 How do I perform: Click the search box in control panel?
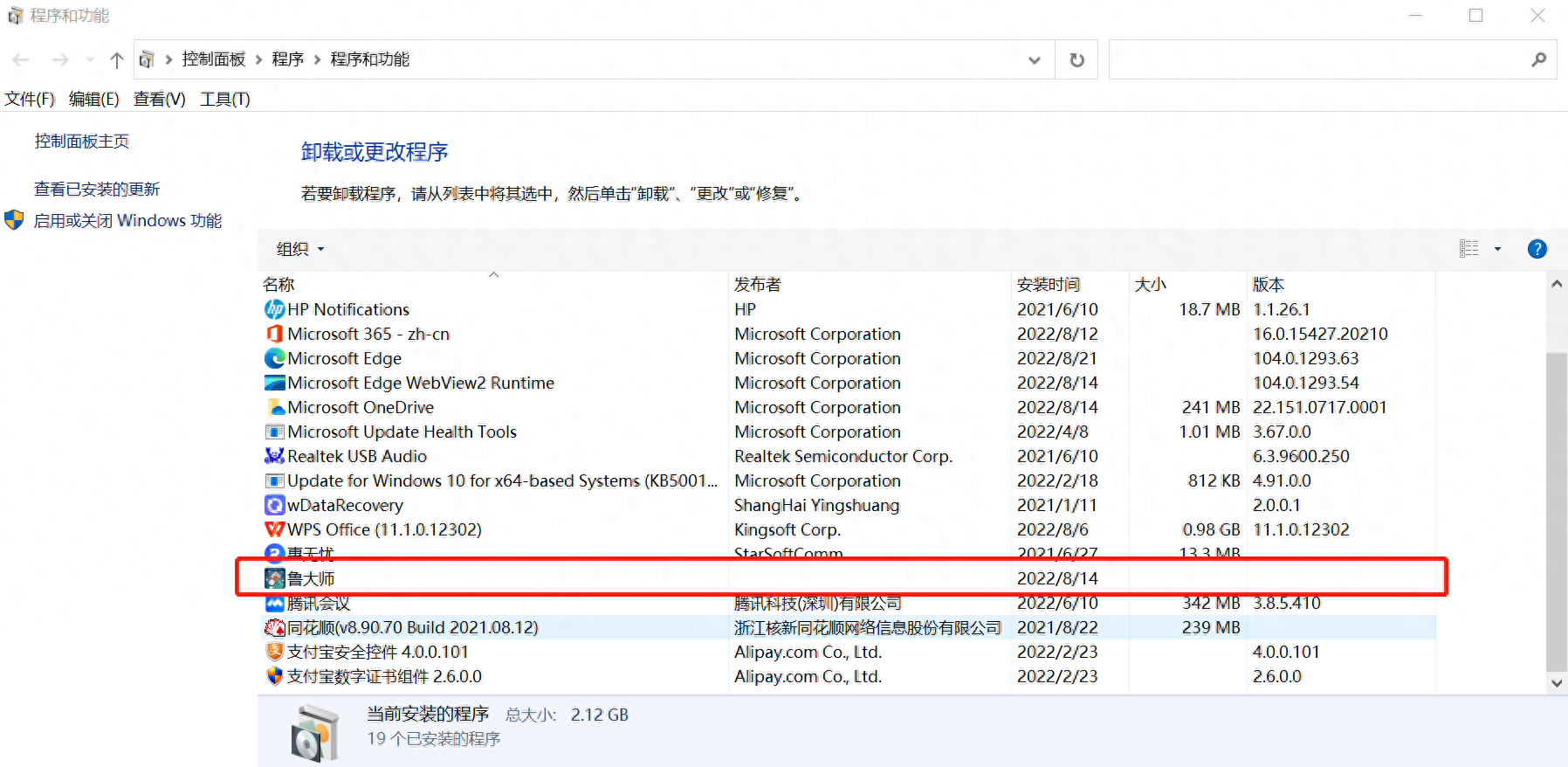(1318, 59)
